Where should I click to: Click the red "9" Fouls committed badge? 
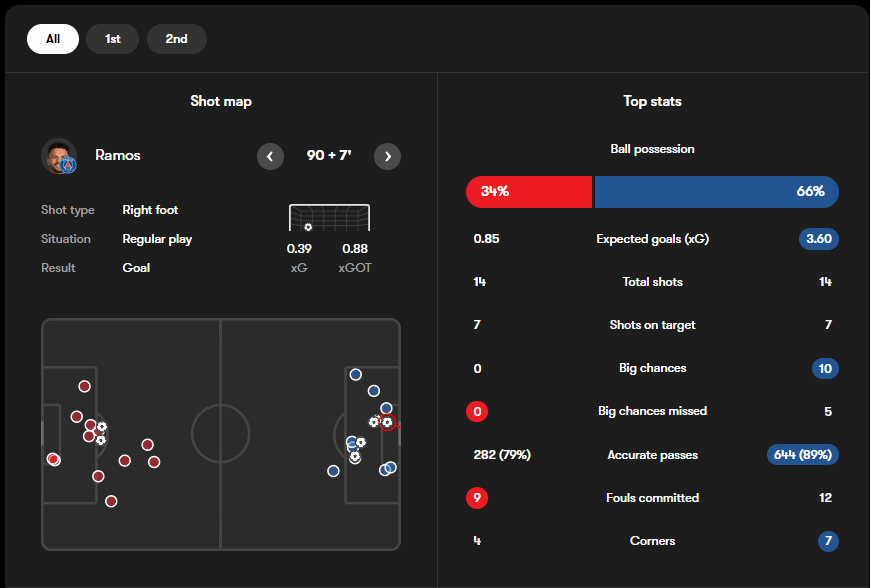tap(477, 498)
